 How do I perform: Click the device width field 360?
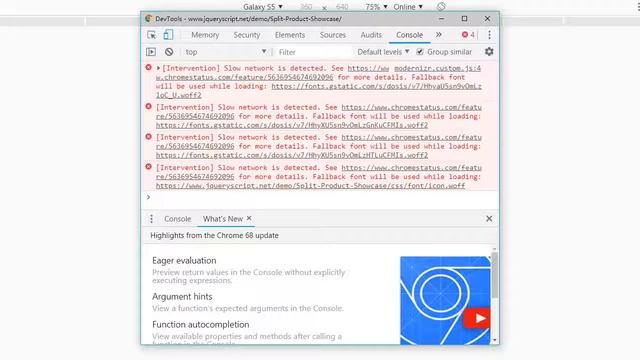pyautogui.click(x=306, y=7)
